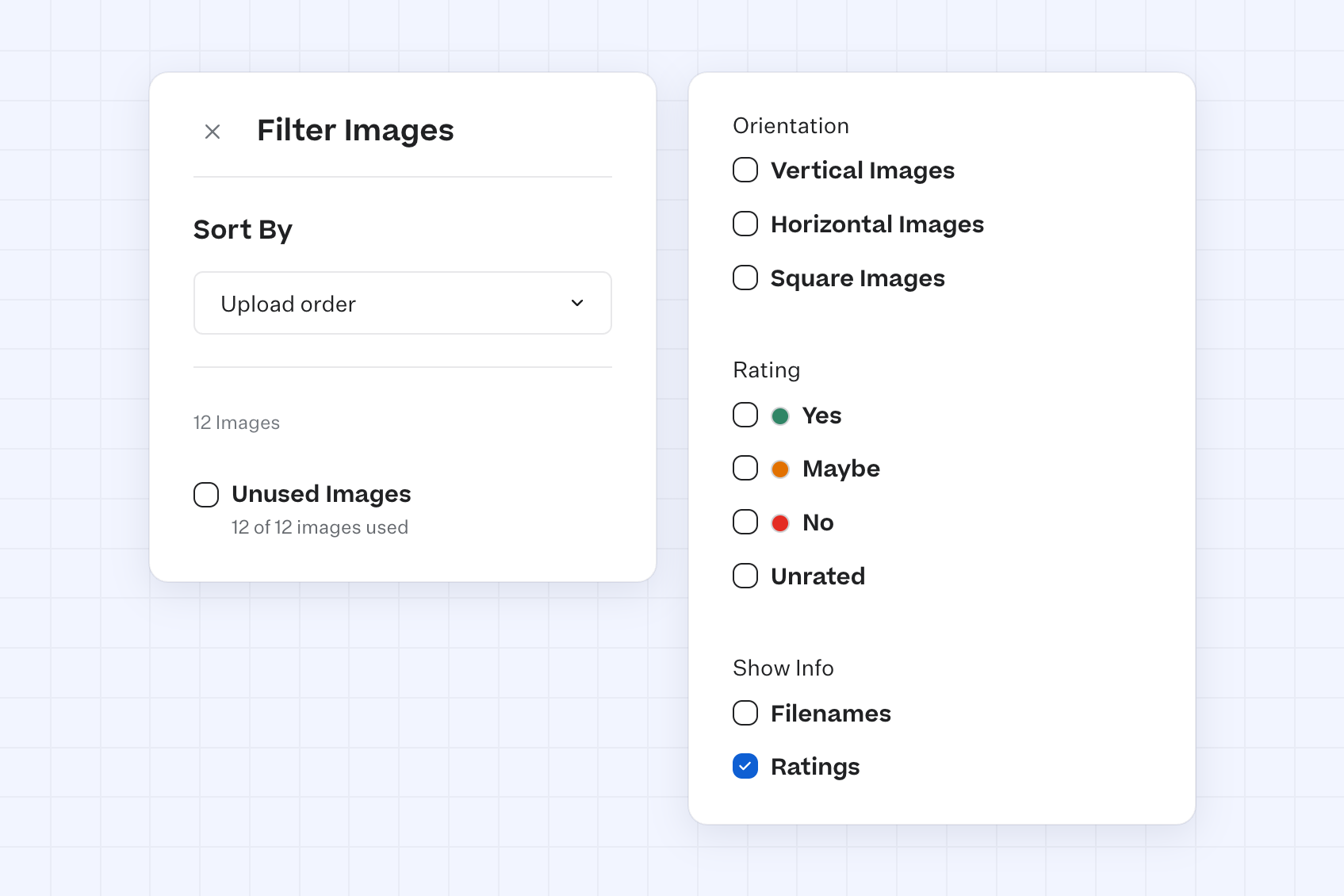Screen dimensions: 1344x896
Task: Uncheck the Ratings show info checkbox
Action: 745,766
